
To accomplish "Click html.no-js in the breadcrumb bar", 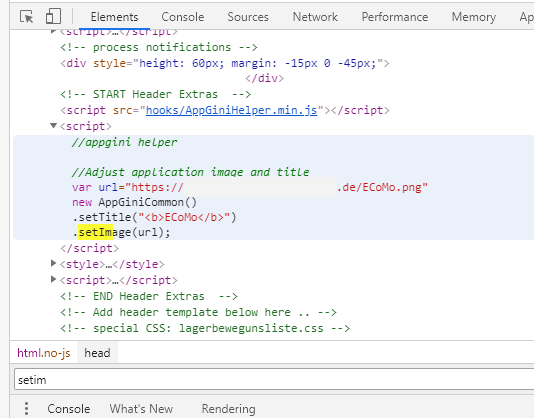I will click(44, 353).
